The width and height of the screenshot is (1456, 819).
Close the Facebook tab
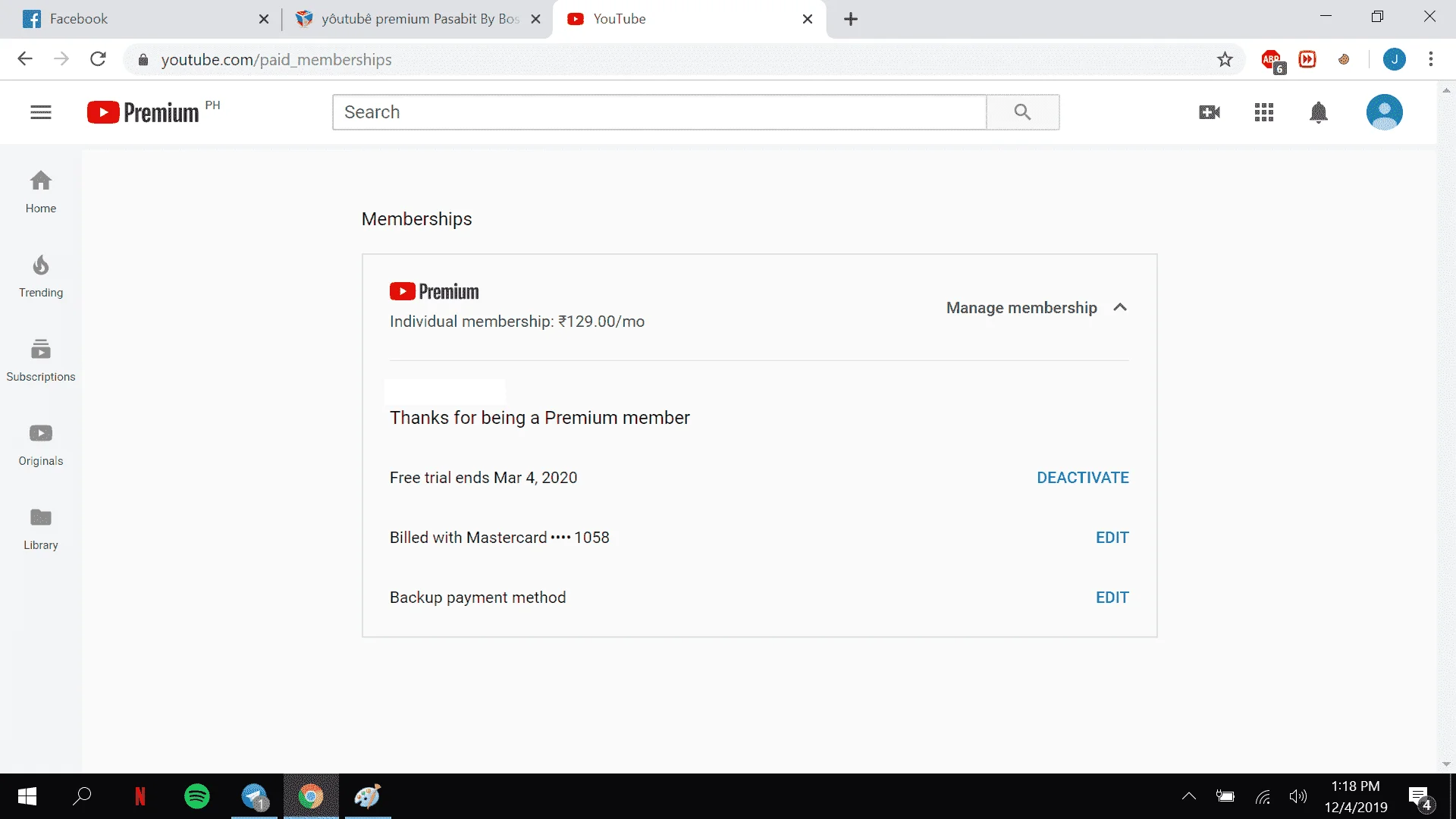264,19
